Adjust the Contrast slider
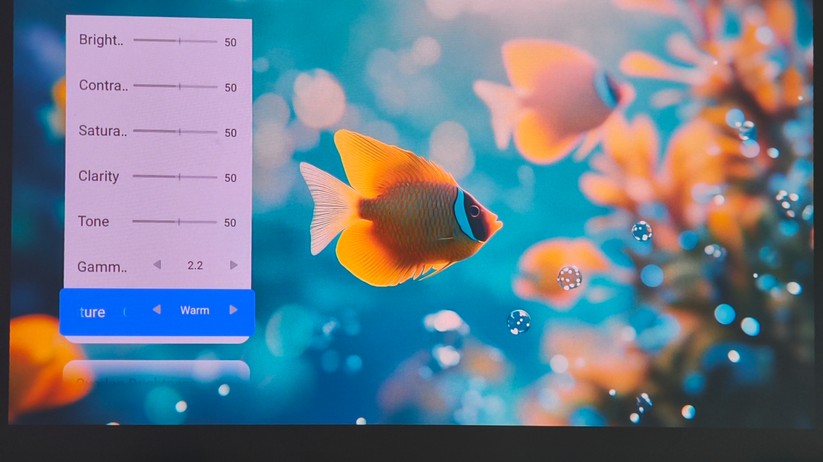Viewport: 823px width, 462px height. (175, 86)
